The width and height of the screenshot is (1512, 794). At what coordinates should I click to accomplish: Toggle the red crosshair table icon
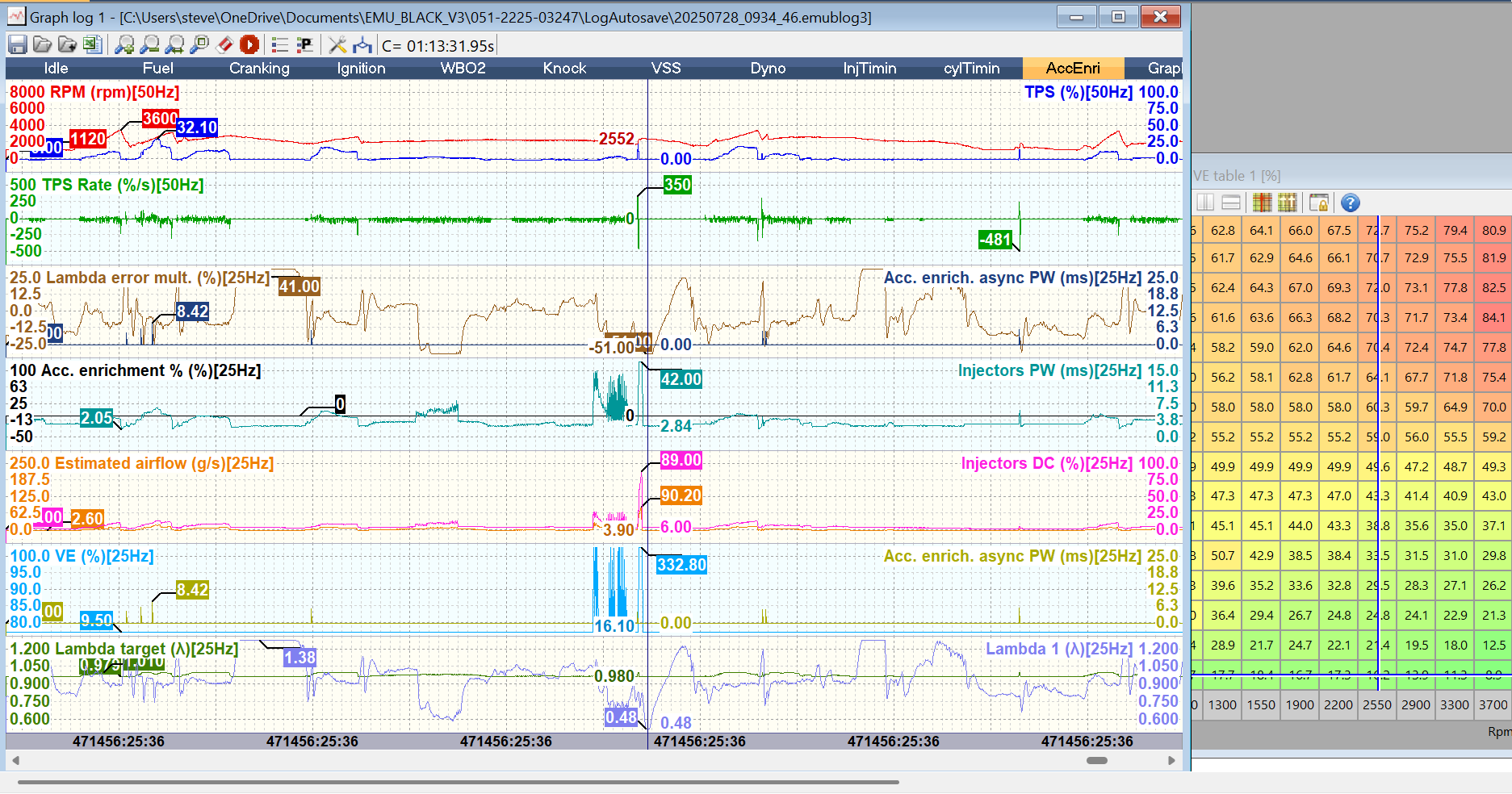coord(1262,202)
